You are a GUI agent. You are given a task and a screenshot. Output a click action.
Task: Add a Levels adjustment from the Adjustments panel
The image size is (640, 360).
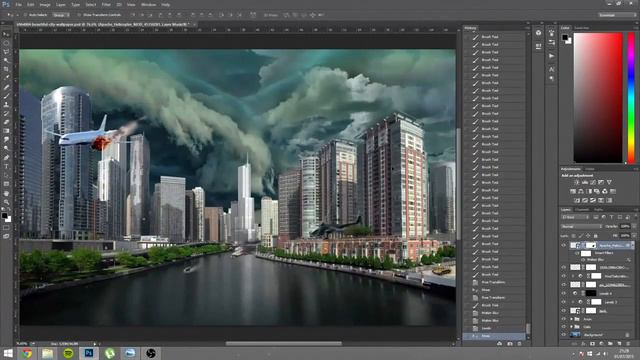point(584,182)
